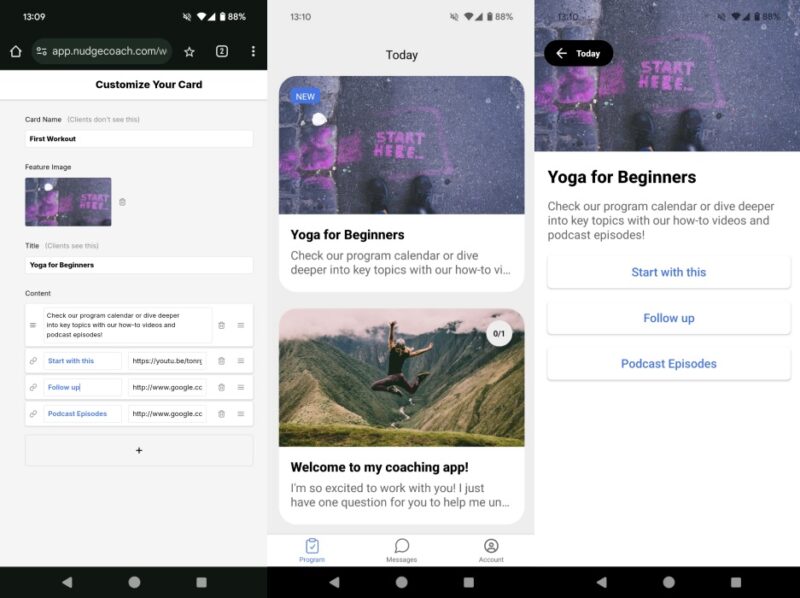800x598 pixels.
Task: Tap the feature image thumbnail
Action: point(68,202)
